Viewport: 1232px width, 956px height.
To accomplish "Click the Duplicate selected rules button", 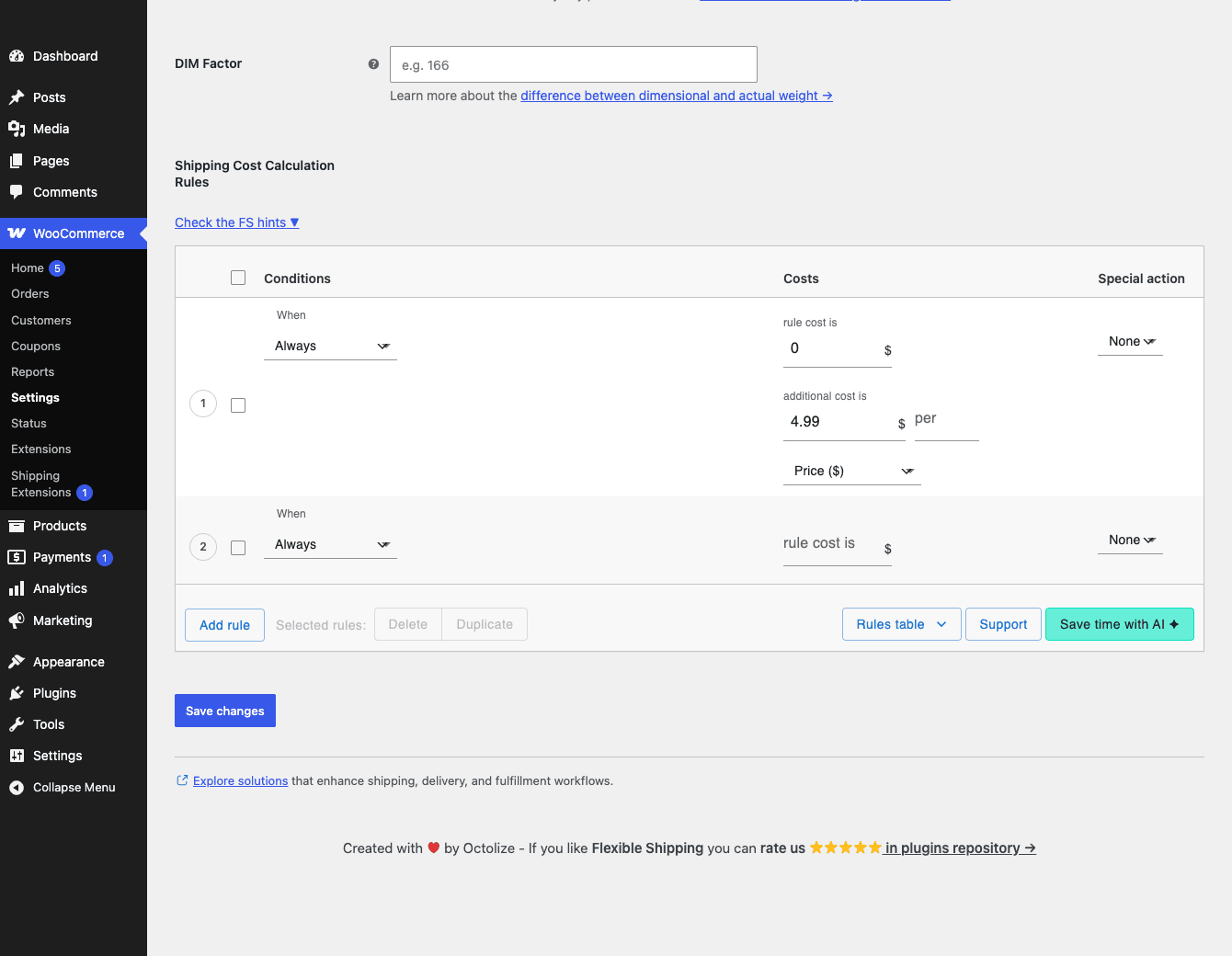I will [485, 624].
